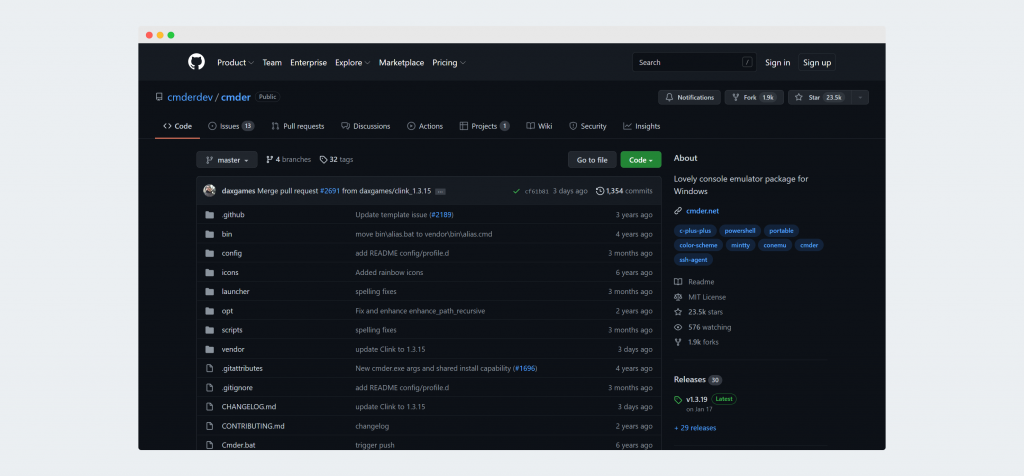Open the cmder.net website link
The width and height of the screenshot is (1024, 476).
[x=703, y=211]
